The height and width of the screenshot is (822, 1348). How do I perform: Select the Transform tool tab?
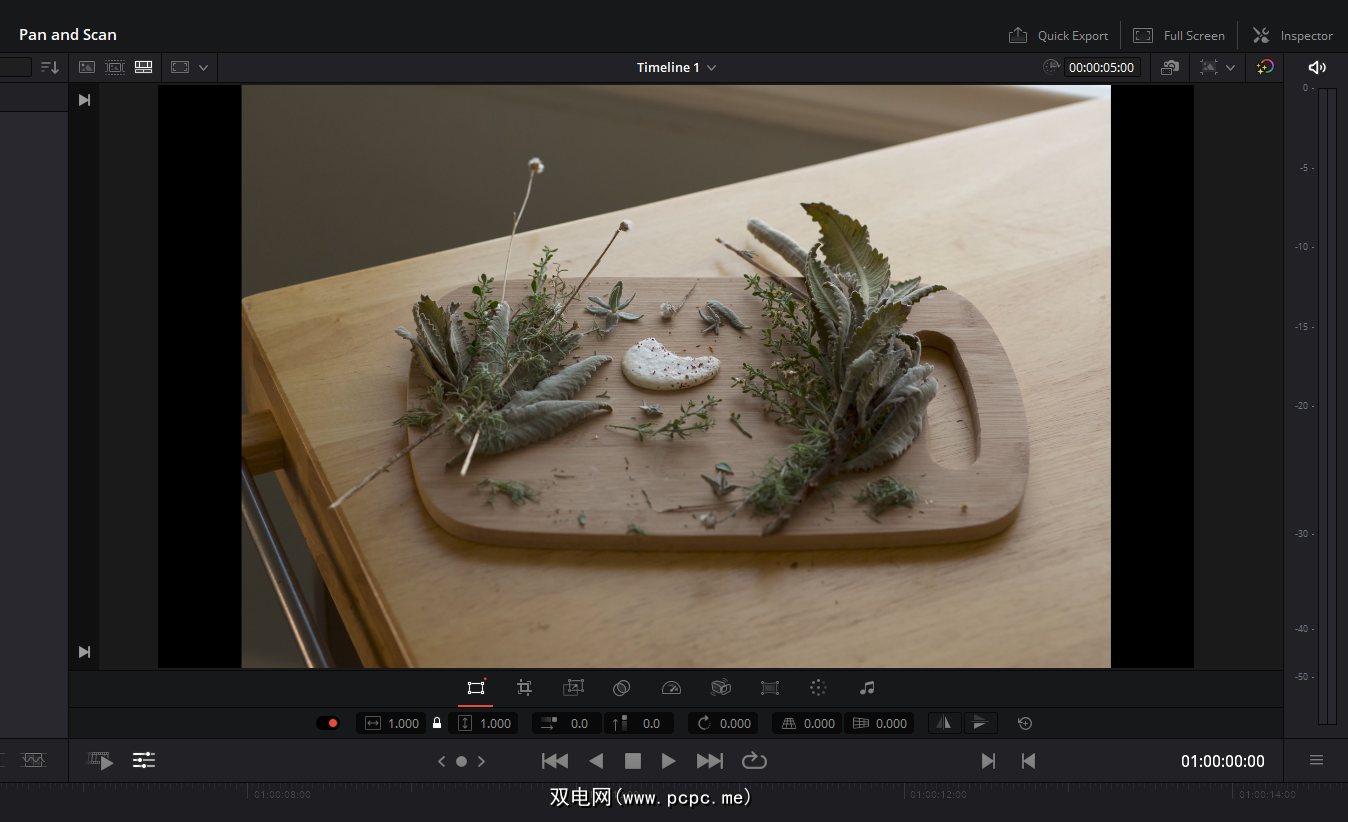click(x=475, y=688)
